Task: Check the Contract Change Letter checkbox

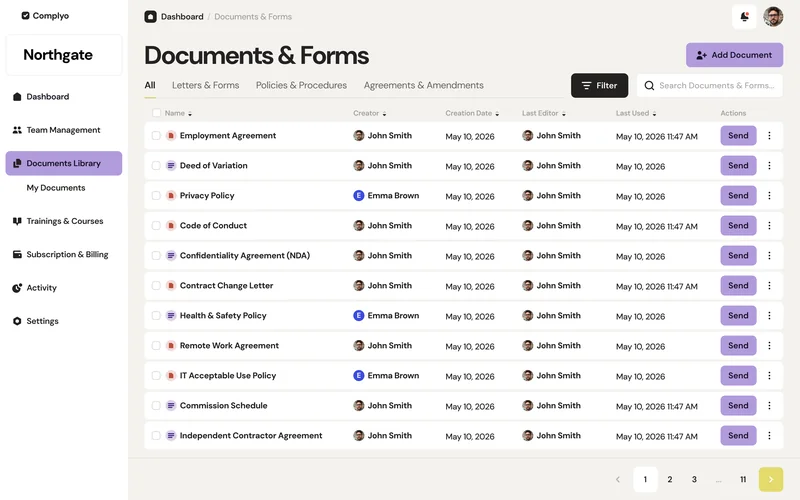Action: 156,286
